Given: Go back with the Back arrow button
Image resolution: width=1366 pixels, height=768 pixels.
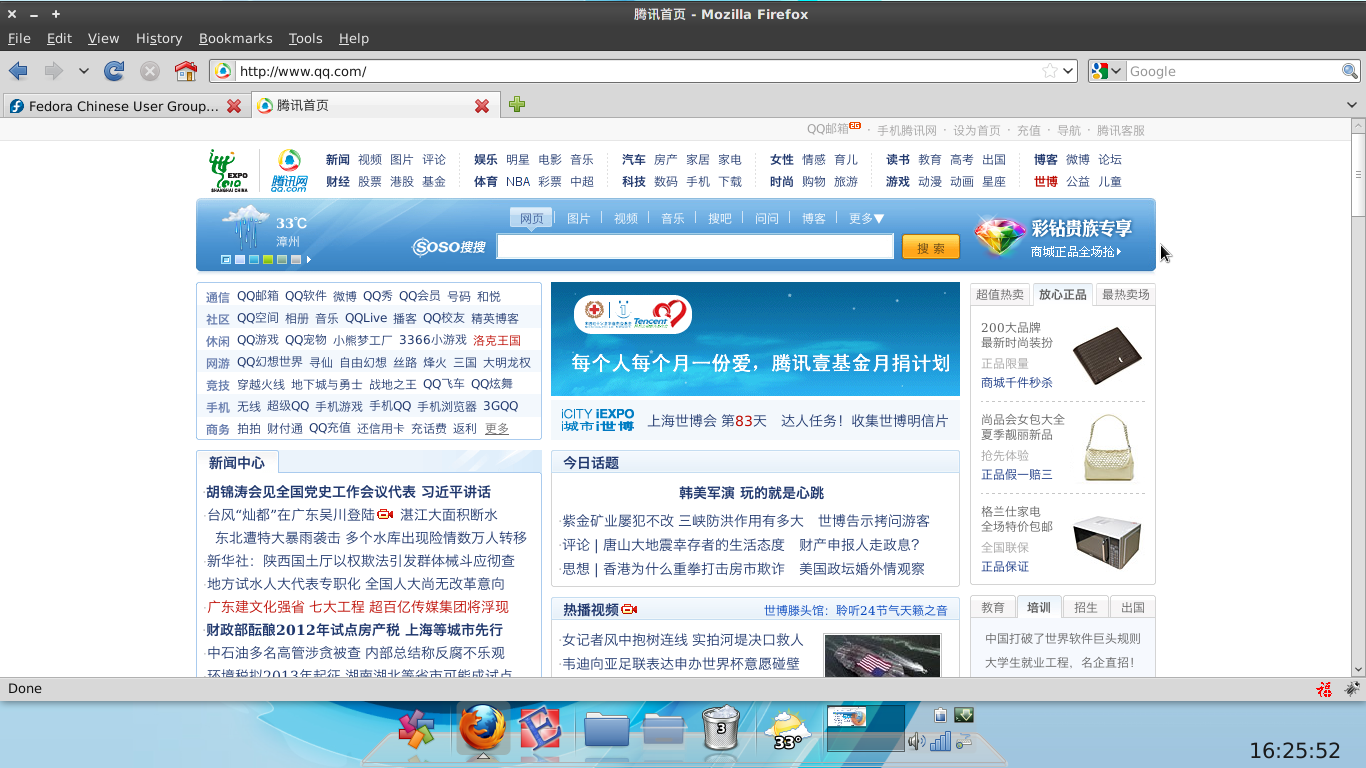Looking at the screenshot, I should [x=18, y=71].
